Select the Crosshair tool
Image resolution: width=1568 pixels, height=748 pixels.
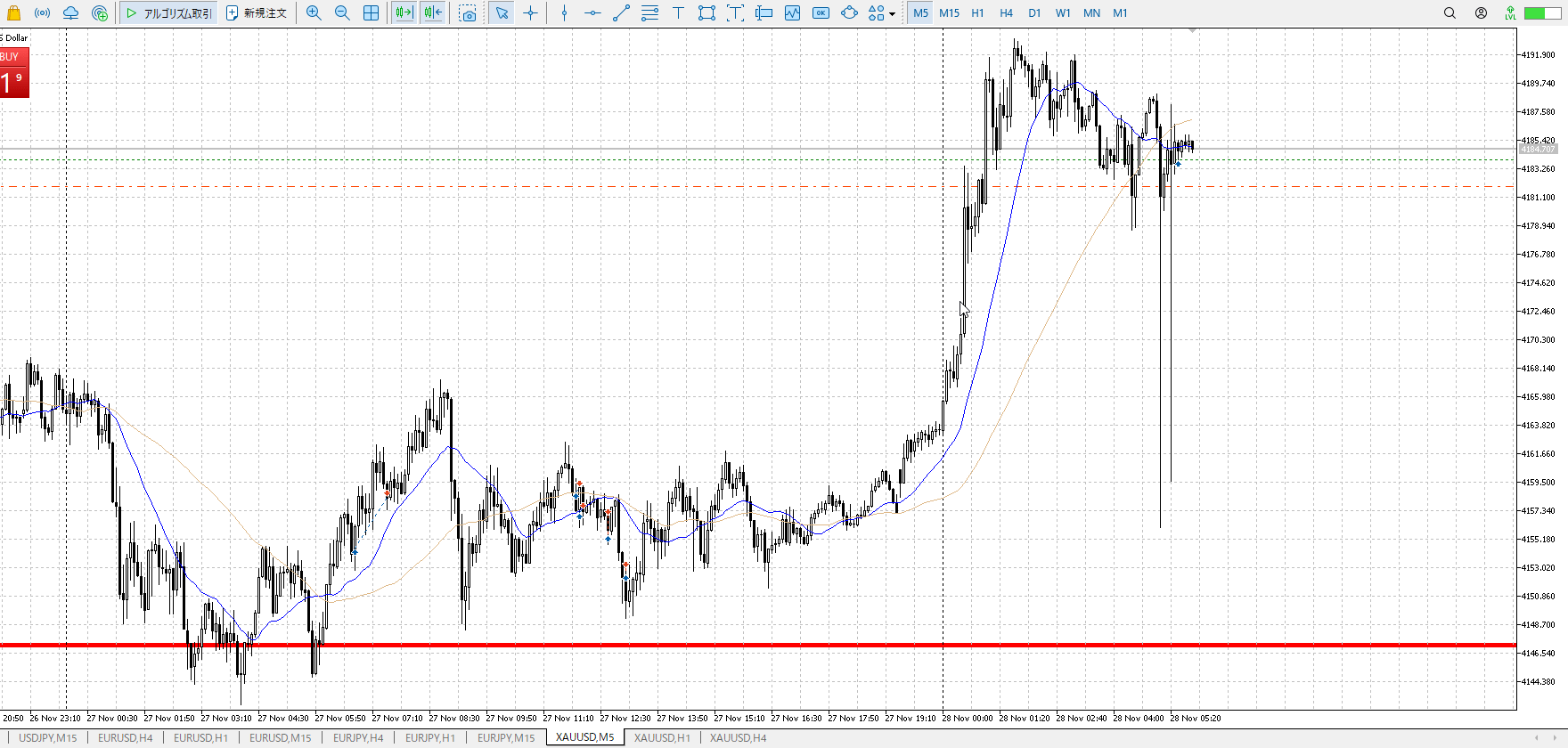(x=531, y=13)
